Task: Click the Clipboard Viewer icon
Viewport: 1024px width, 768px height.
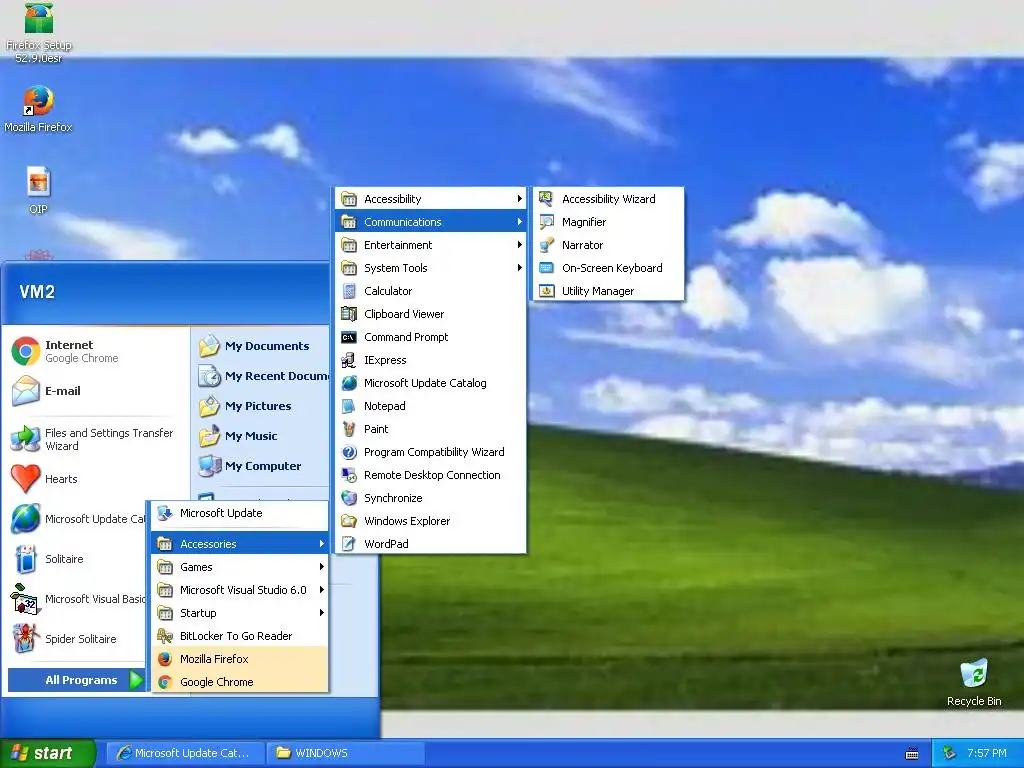Action: 349,314
